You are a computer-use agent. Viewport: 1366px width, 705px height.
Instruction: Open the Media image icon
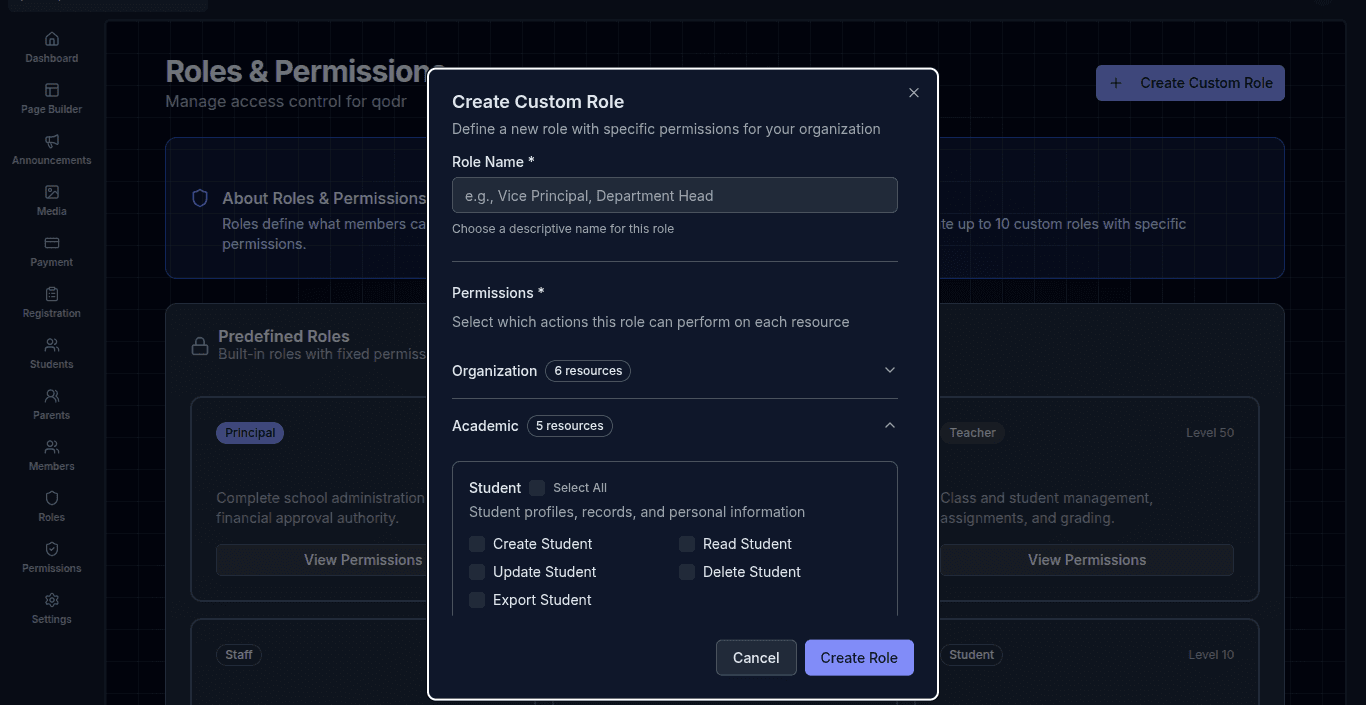click(x=52, y=192)
